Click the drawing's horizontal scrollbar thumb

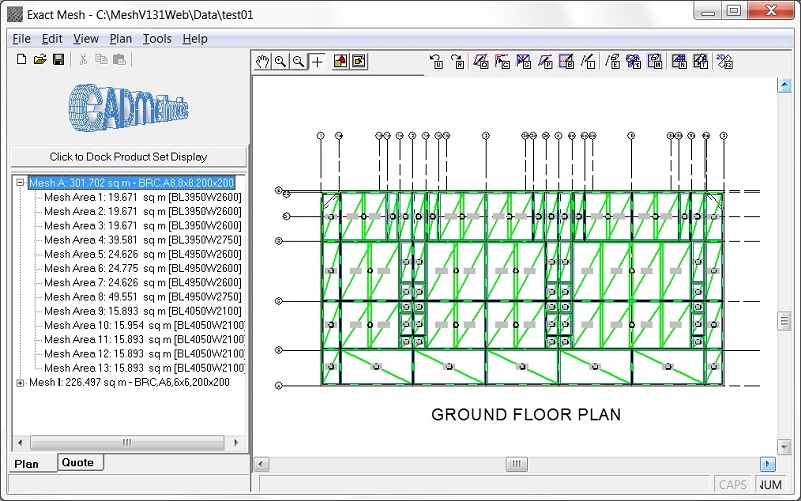click(515, 464)
